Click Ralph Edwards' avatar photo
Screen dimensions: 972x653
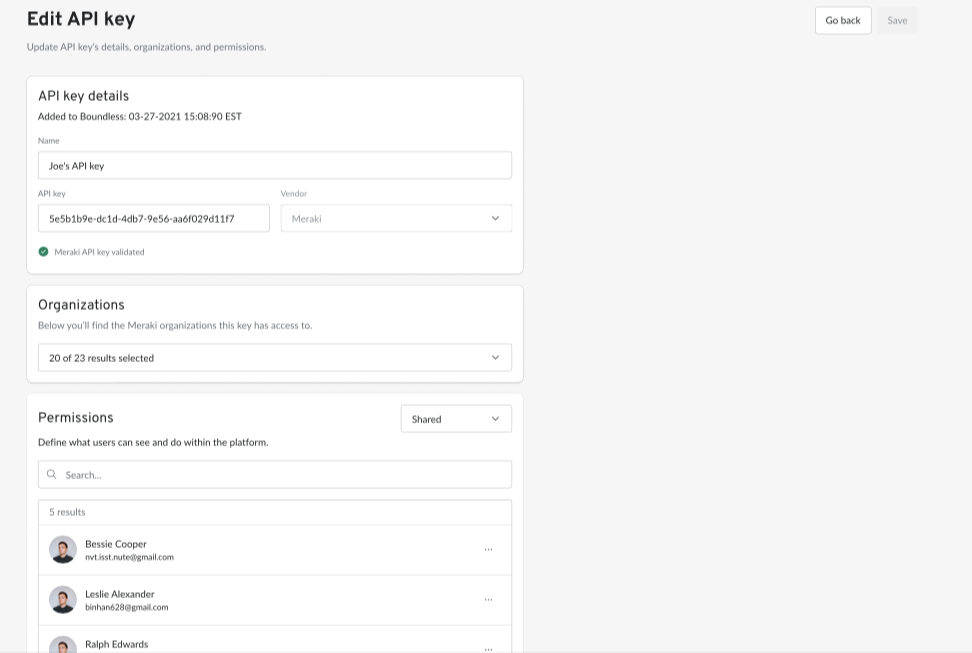63,644
